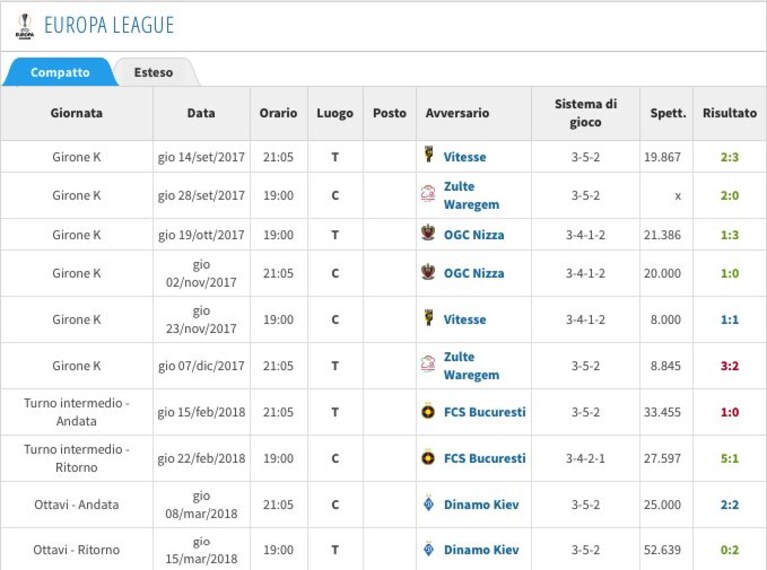Open the Zulte Waregem link for the 07/dic/2017 match
Viewport: 767px width, 570px height.
pyautogui.click(x=472, y=366)
